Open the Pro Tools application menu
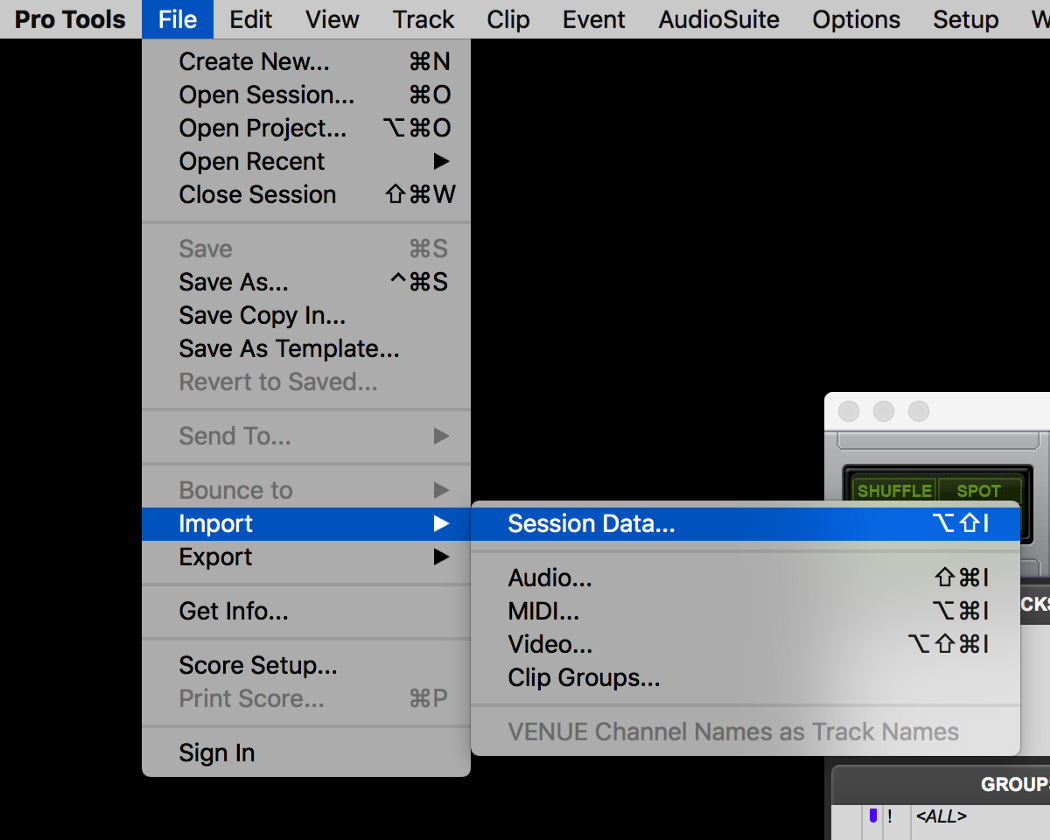This screenshot has height=840, width=1050. tap(70, 19)
